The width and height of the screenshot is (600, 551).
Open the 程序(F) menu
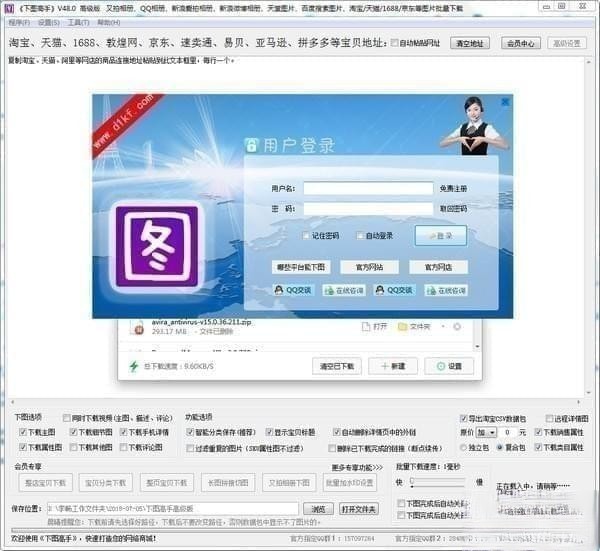point(19,23)
